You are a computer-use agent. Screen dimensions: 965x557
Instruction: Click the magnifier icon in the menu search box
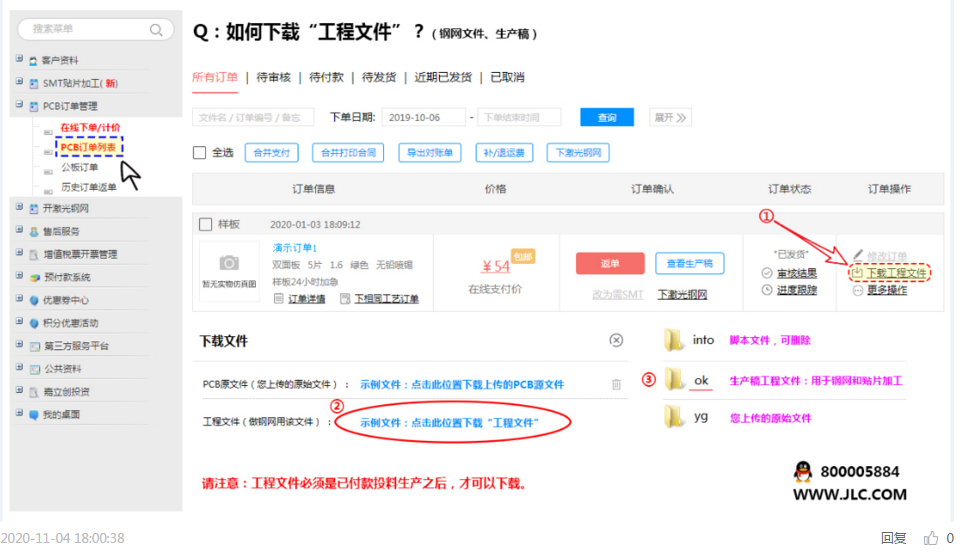coord(155,30)
